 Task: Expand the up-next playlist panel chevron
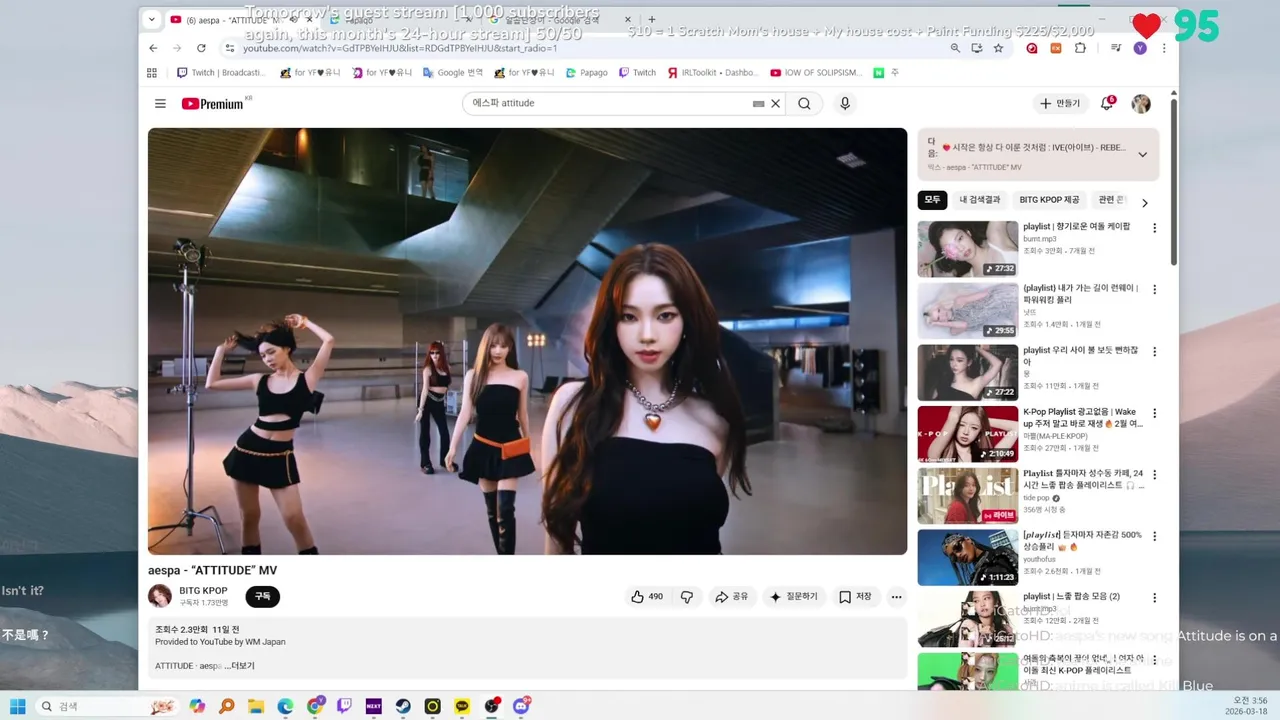click(1142, 155)
